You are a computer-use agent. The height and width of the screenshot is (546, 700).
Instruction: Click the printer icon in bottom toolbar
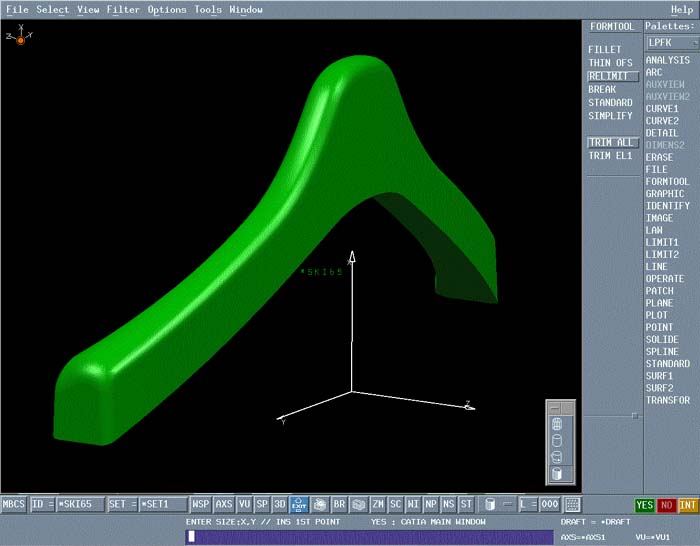(320, 505)
